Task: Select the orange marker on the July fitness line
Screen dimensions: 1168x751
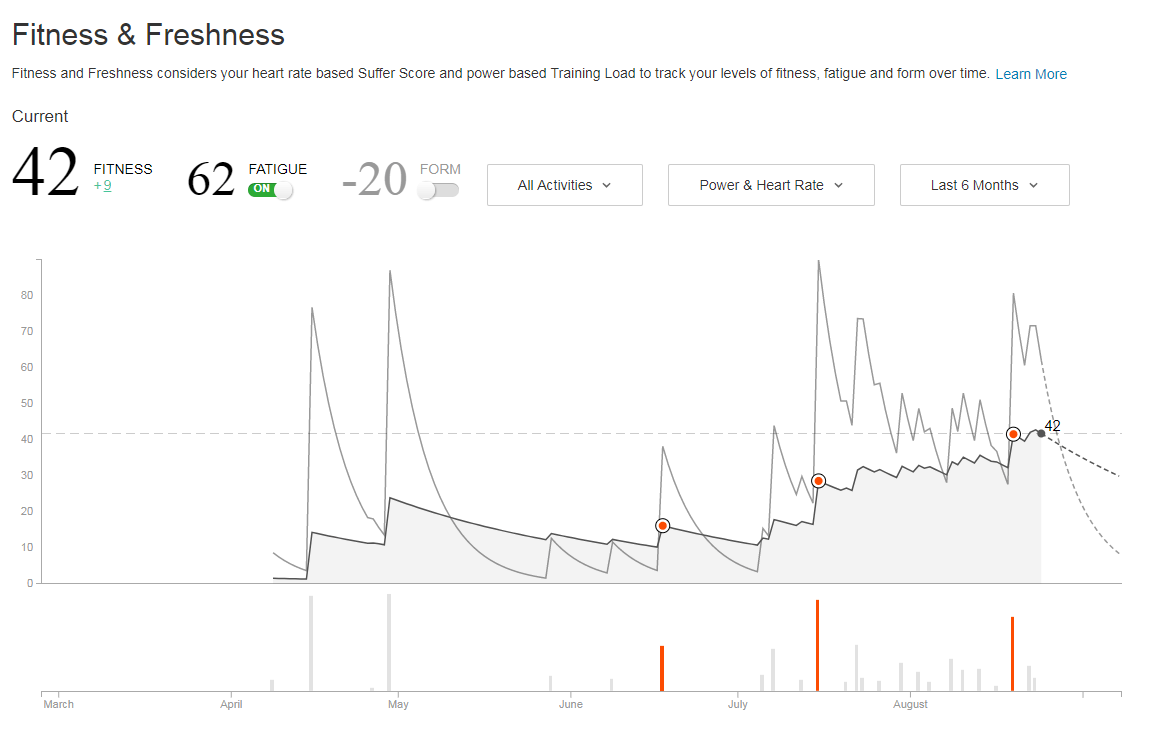Action: 818,481
